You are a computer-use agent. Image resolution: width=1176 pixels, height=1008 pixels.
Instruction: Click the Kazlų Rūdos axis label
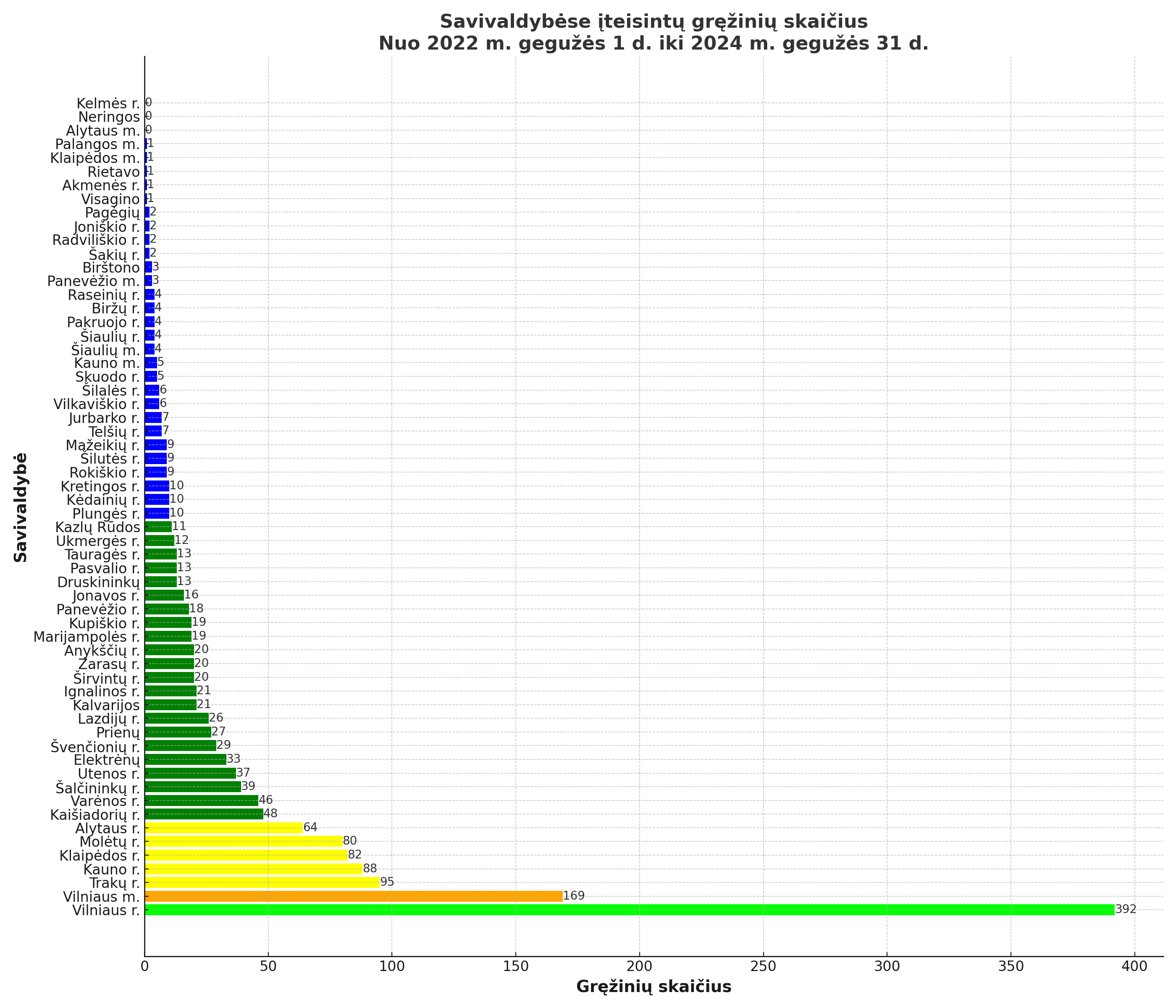click(x=98, y=527)
